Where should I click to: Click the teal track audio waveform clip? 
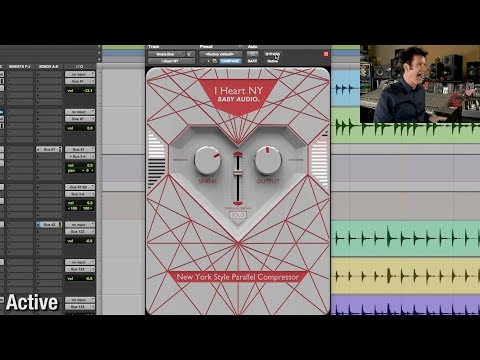[x=406, y=238]
